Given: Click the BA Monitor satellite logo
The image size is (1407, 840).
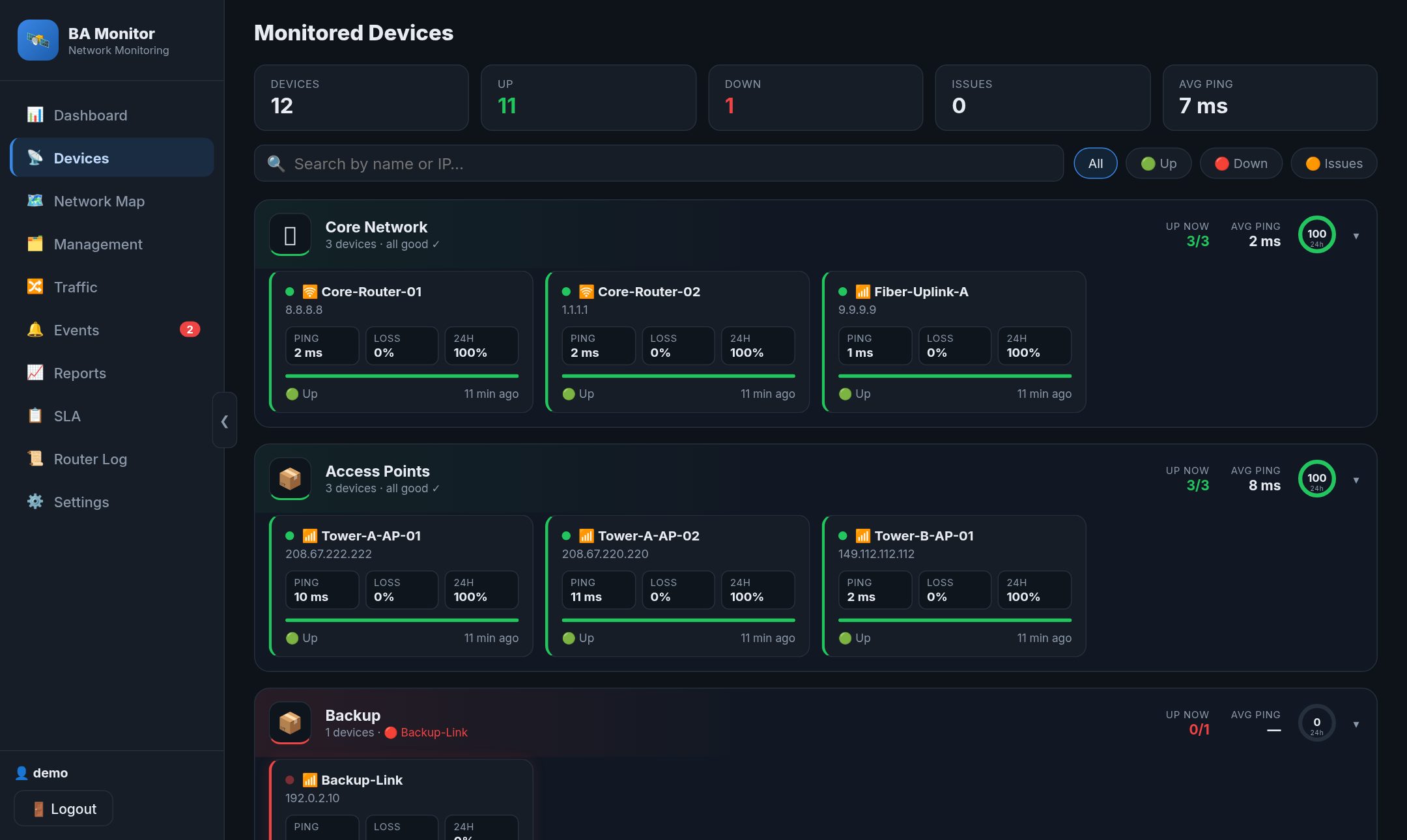Looking at the screenshot, I should coord(38,40).
